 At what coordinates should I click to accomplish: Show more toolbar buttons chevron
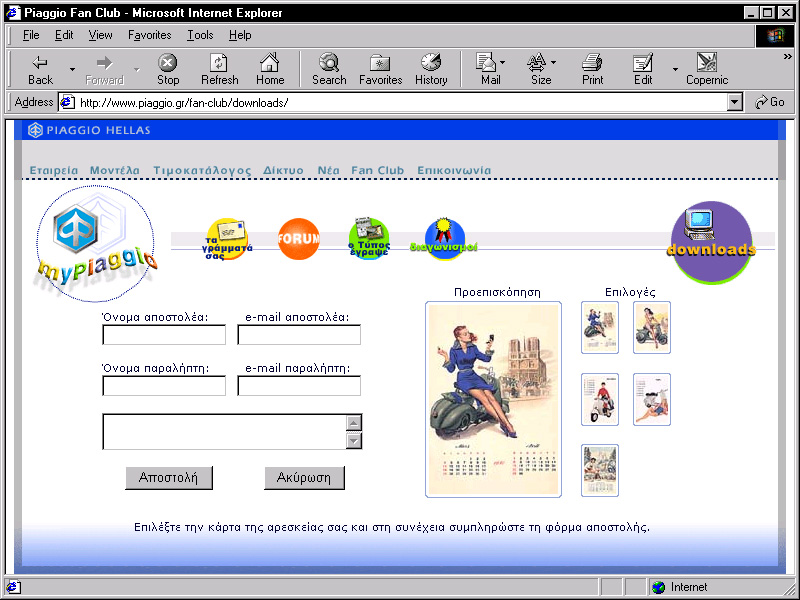[x=788, y=57]
